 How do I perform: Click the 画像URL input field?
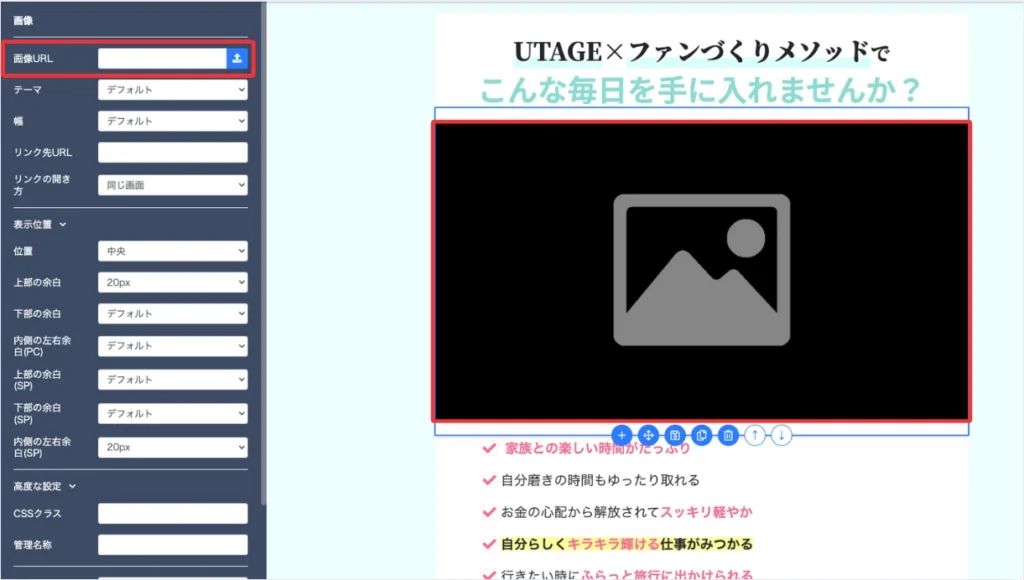tap(162, 58)
